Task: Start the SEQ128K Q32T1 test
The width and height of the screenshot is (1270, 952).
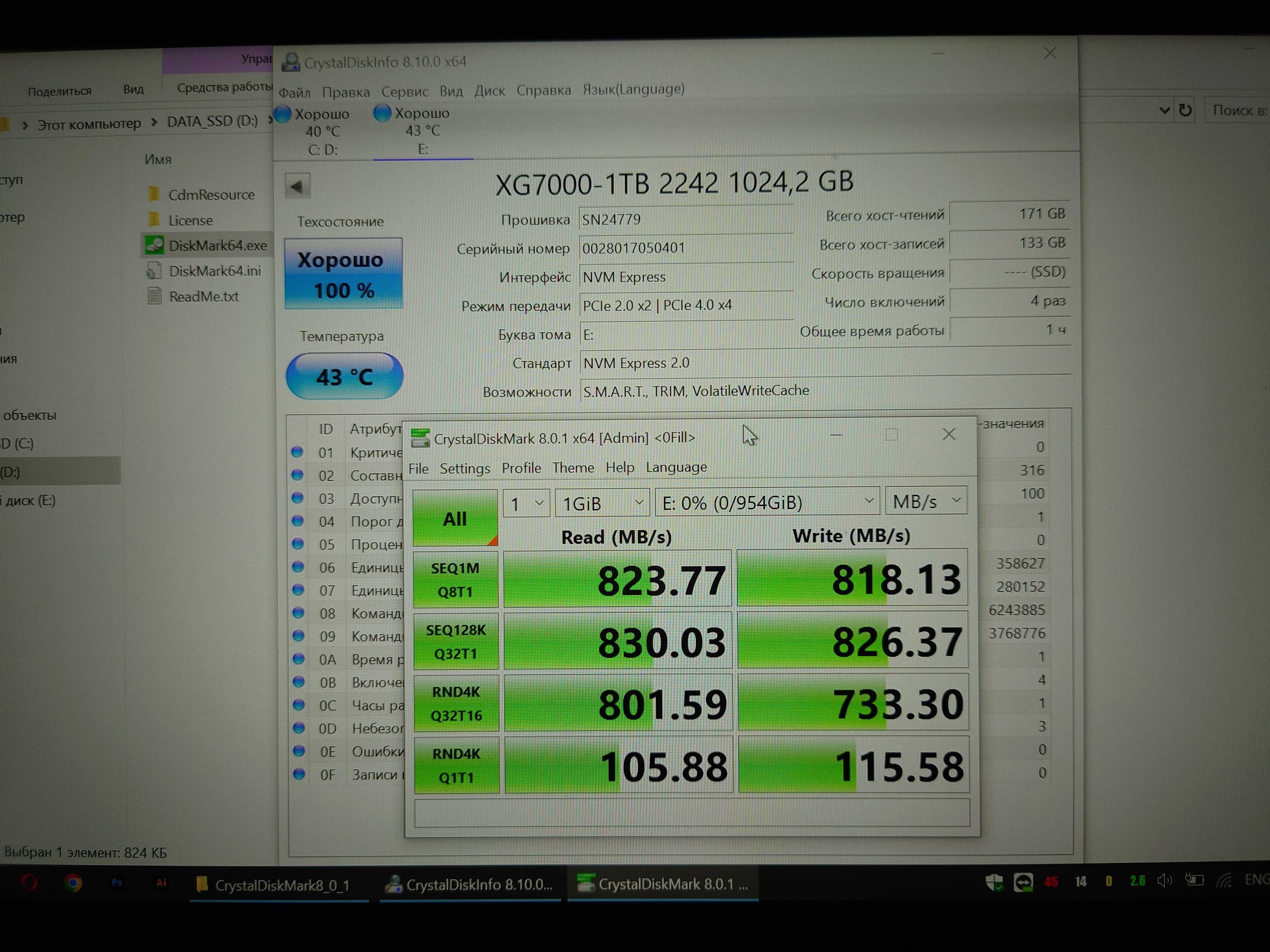Action: click(x=456, y=642)
